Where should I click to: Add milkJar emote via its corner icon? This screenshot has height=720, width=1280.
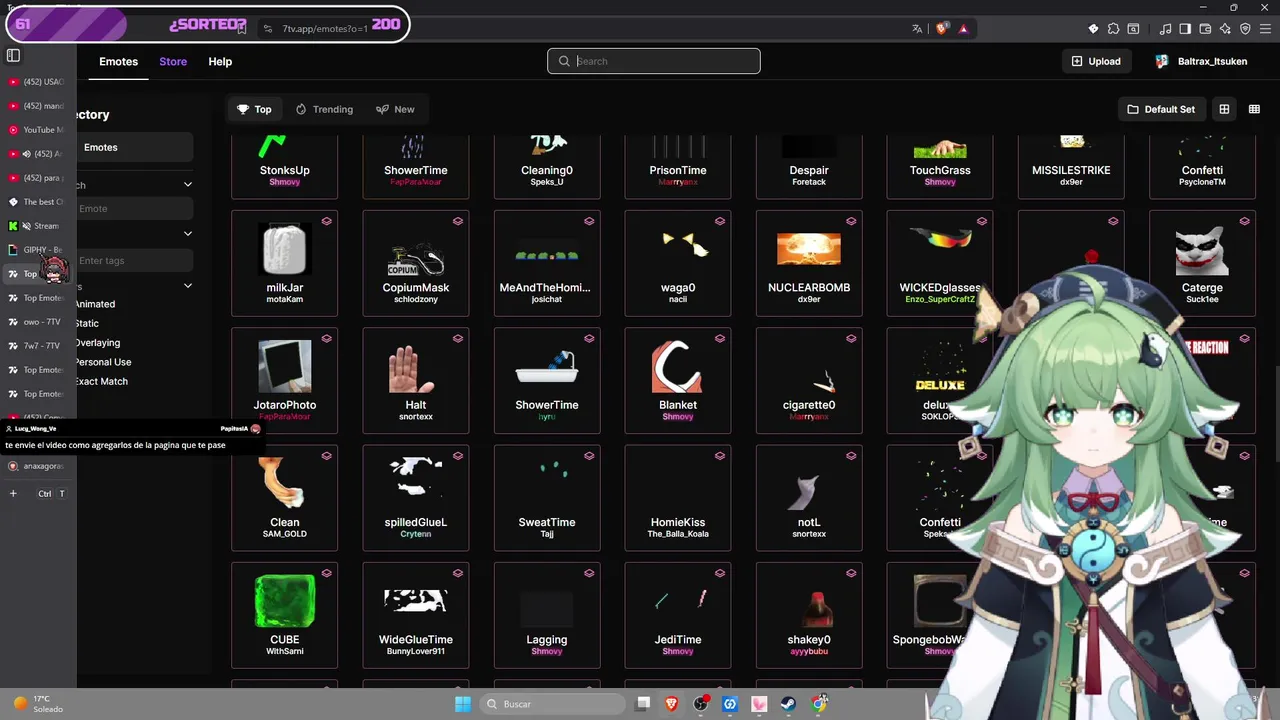pos(326,221)
